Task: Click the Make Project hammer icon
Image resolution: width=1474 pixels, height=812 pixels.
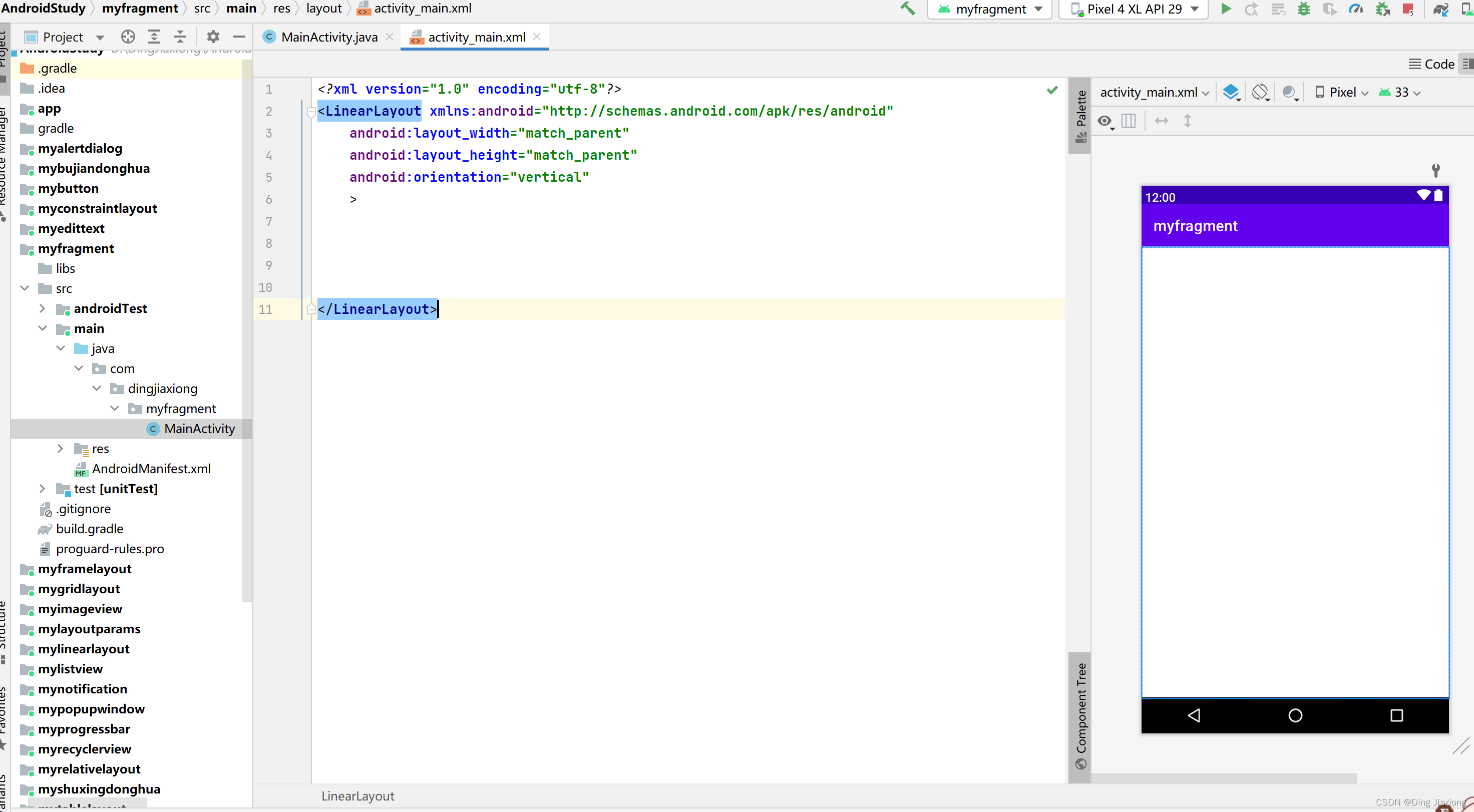Action: tap(908, 9)
